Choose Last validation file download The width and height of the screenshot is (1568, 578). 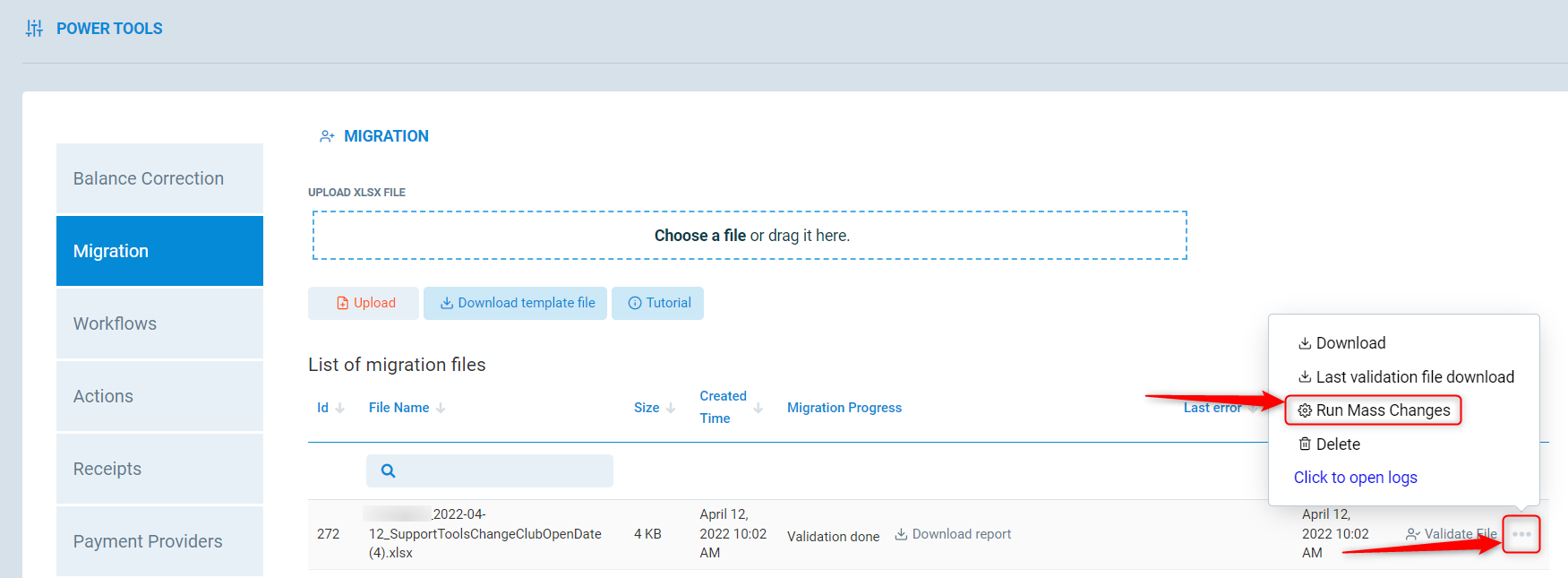point(1406,377)
